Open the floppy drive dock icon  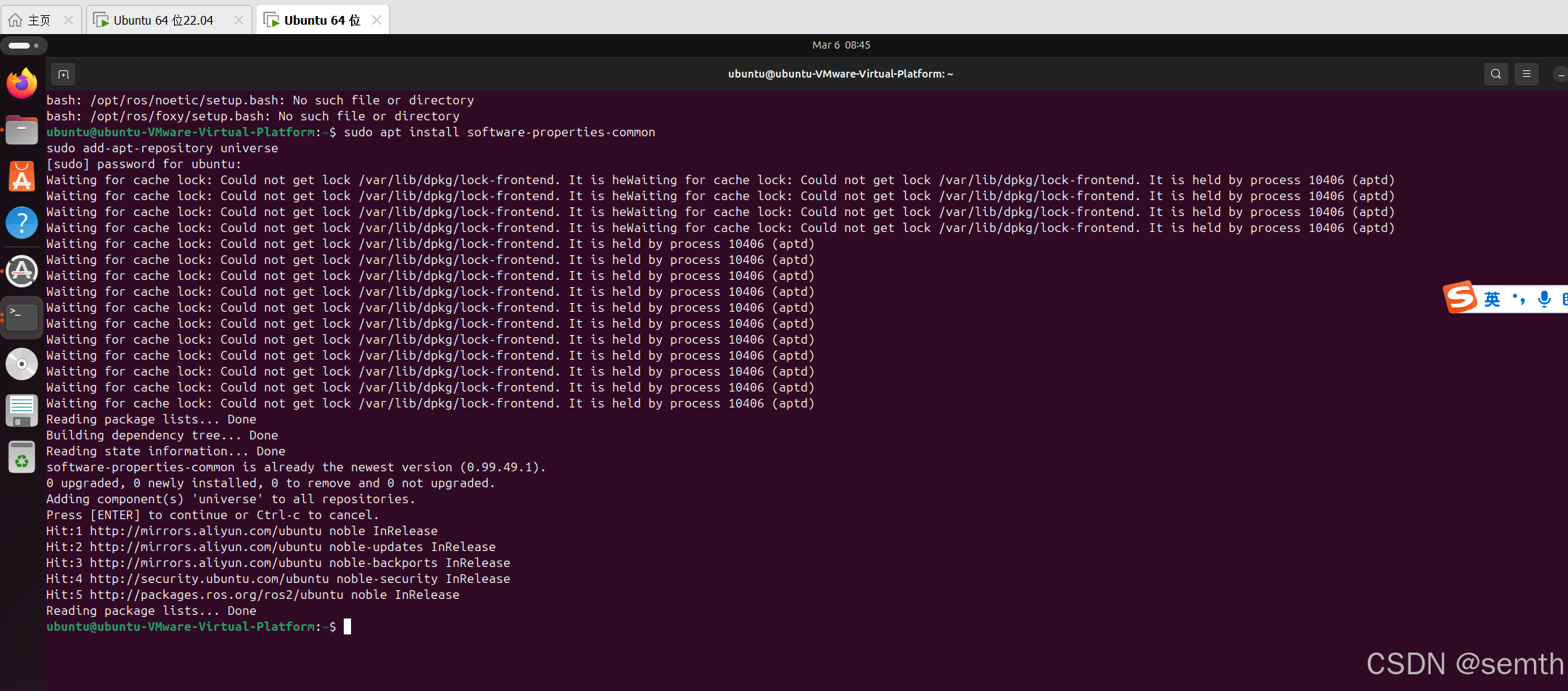coord(22,410)
